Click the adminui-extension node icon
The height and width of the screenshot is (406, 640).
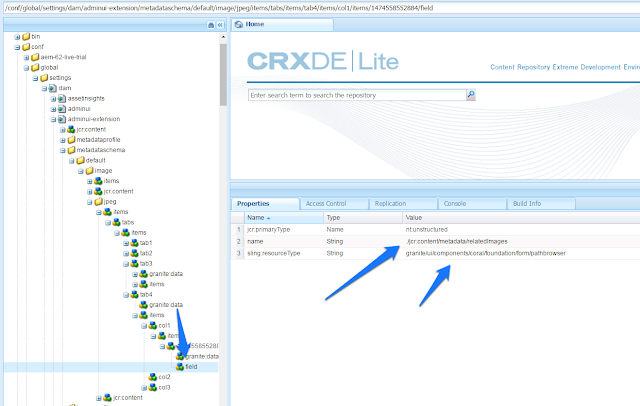62,119
